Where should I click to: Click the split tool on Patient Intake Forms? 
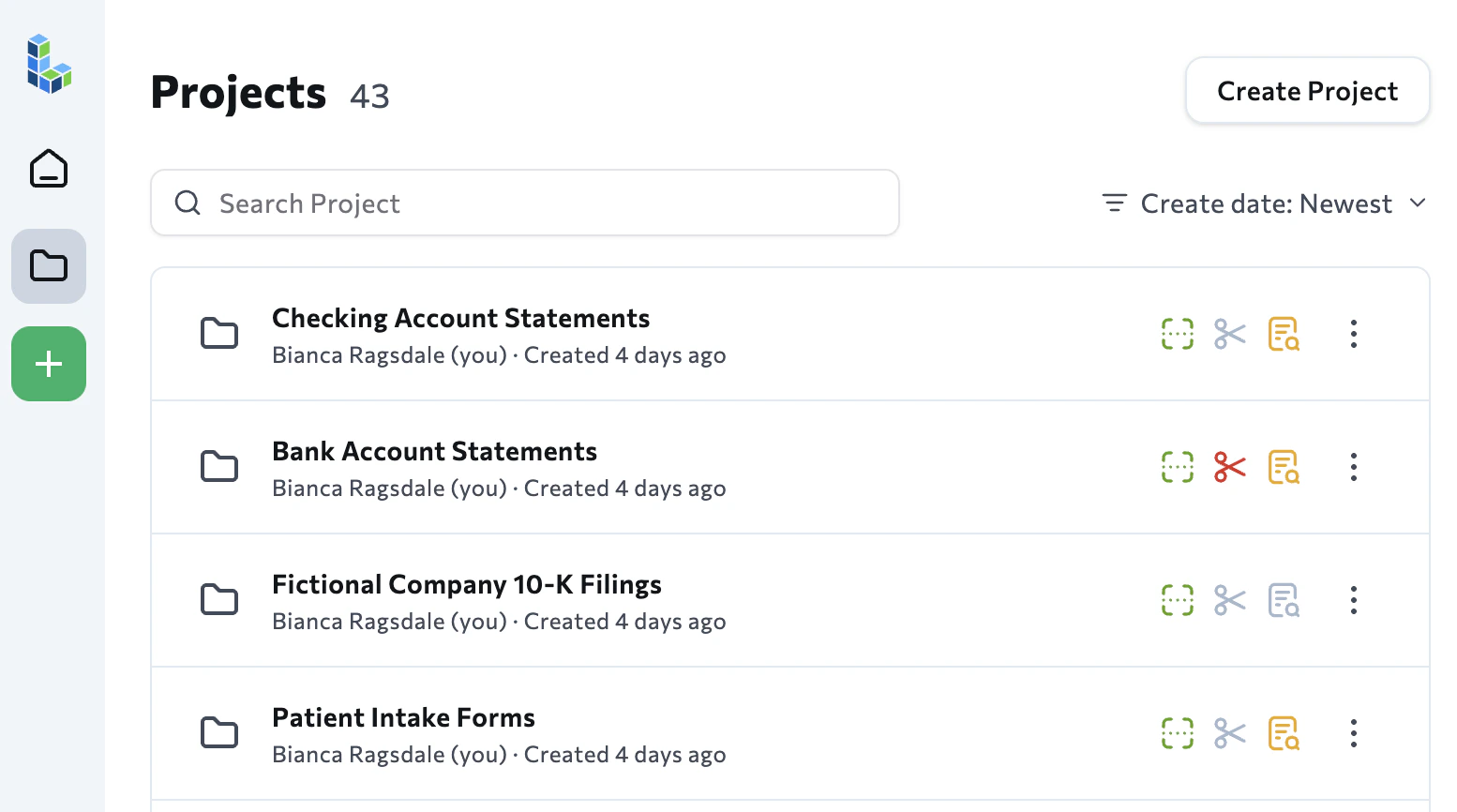pos(1229,732)
